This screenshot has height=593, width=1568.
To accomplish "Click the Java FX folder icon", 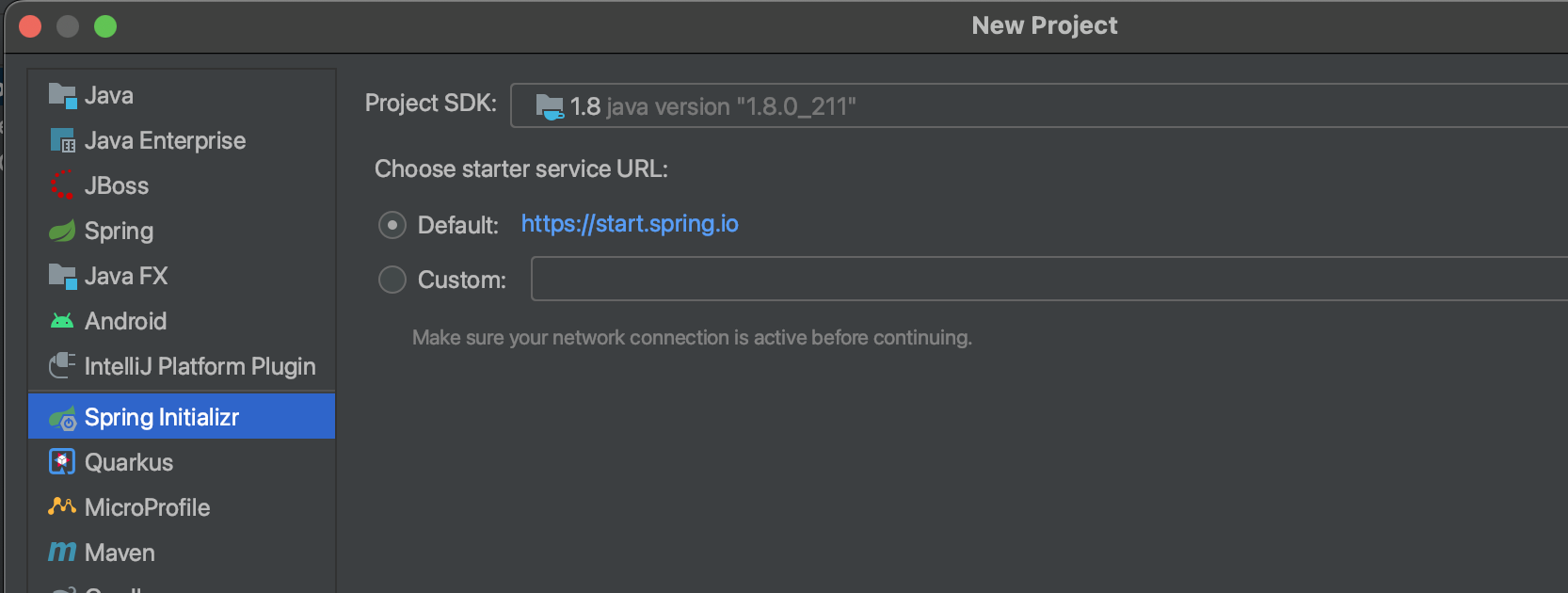I will 62,276.
